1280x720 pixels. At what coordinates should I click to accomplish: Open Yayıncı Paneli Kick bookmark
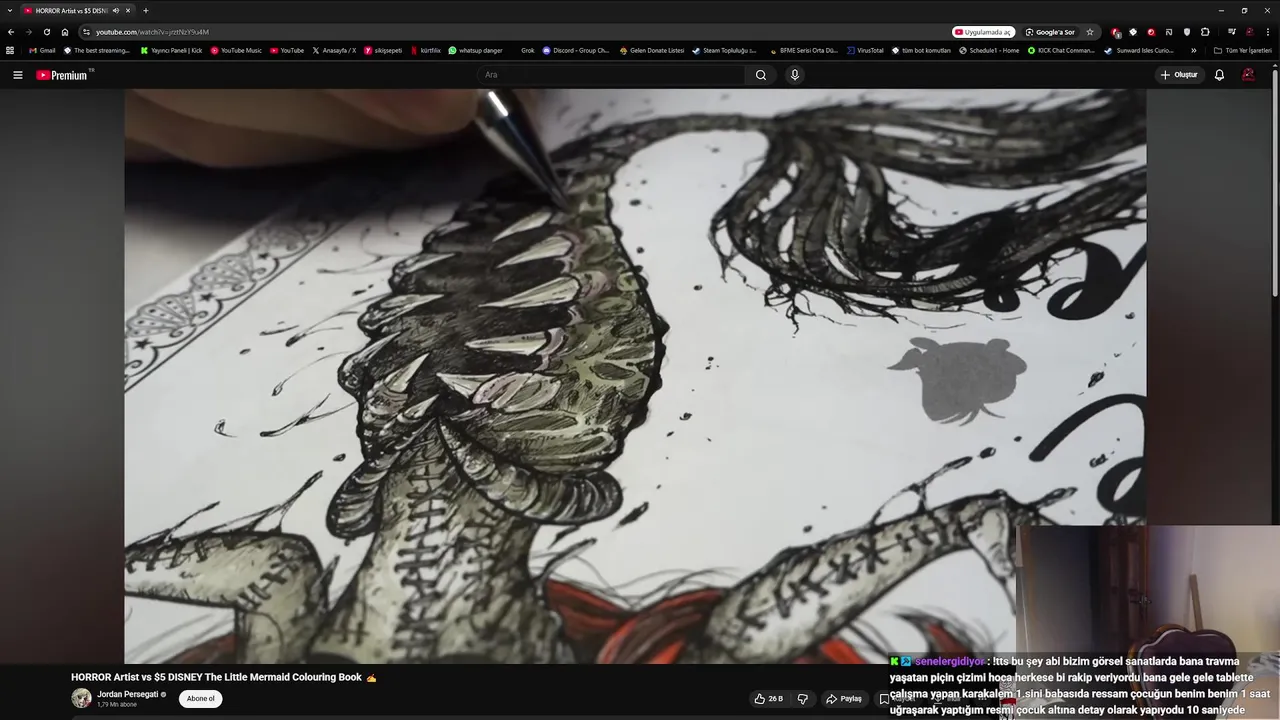coord(171,50)
